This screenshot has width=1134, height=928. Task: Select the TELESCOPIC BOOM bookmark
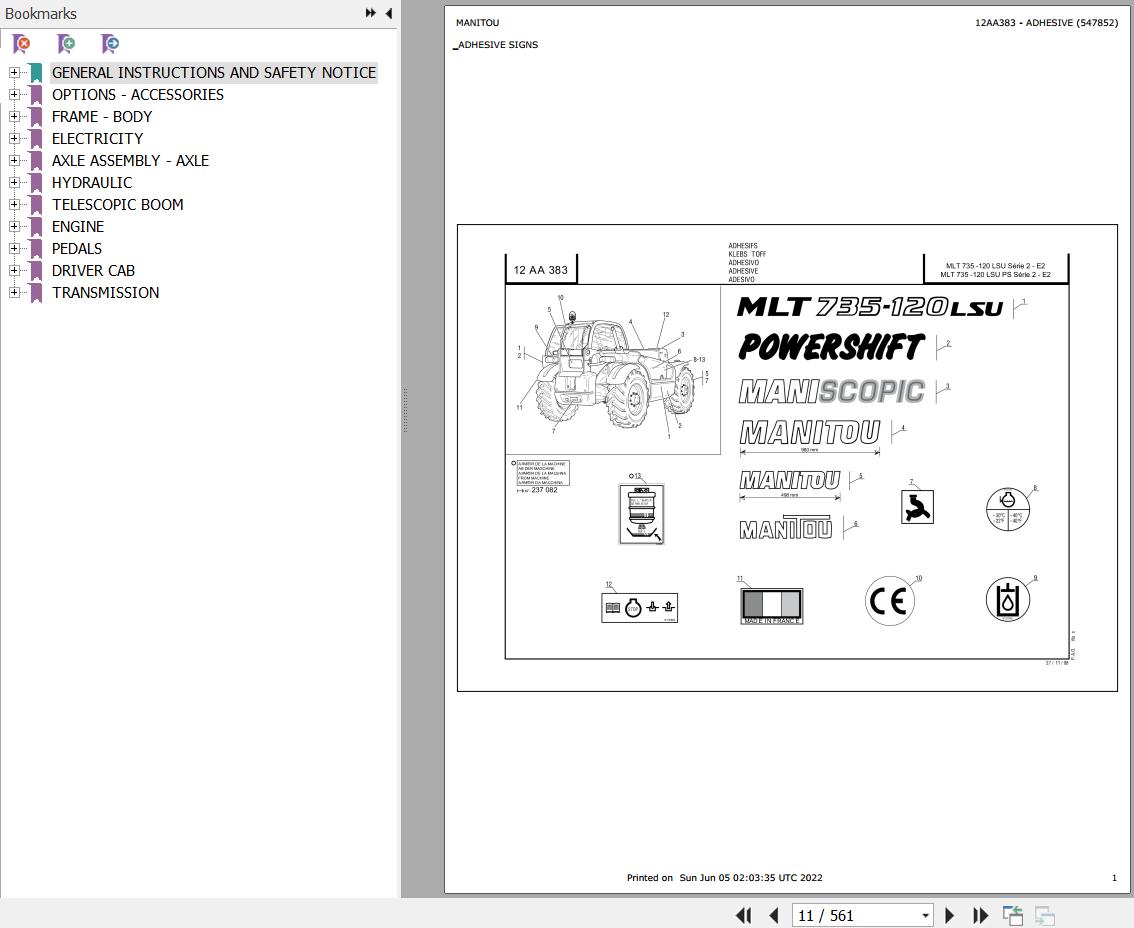118,205
